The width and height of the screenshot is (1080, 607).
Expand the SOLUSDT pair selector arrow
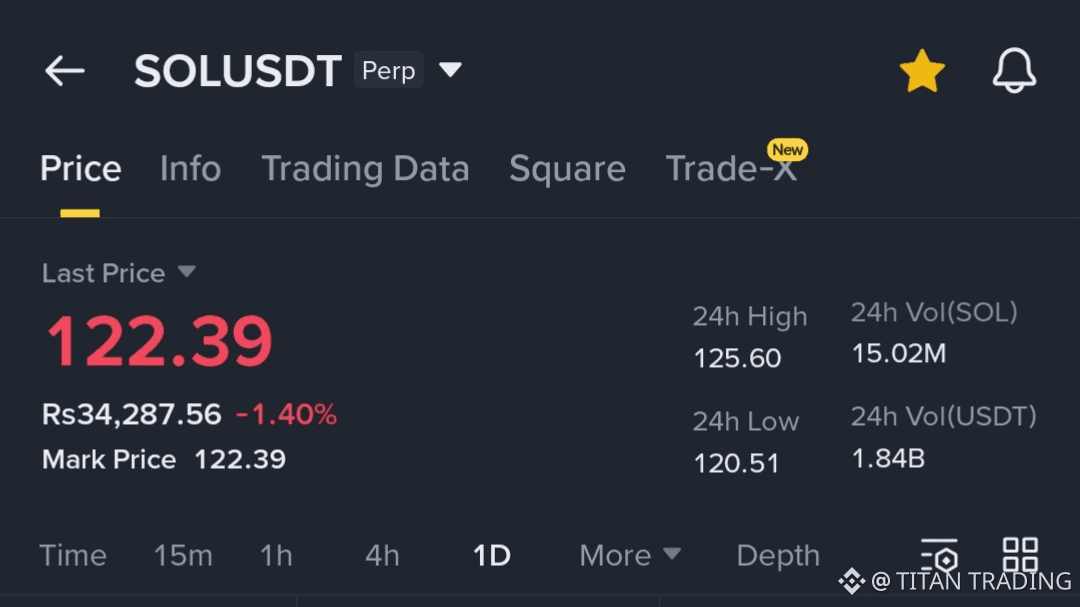451,70
